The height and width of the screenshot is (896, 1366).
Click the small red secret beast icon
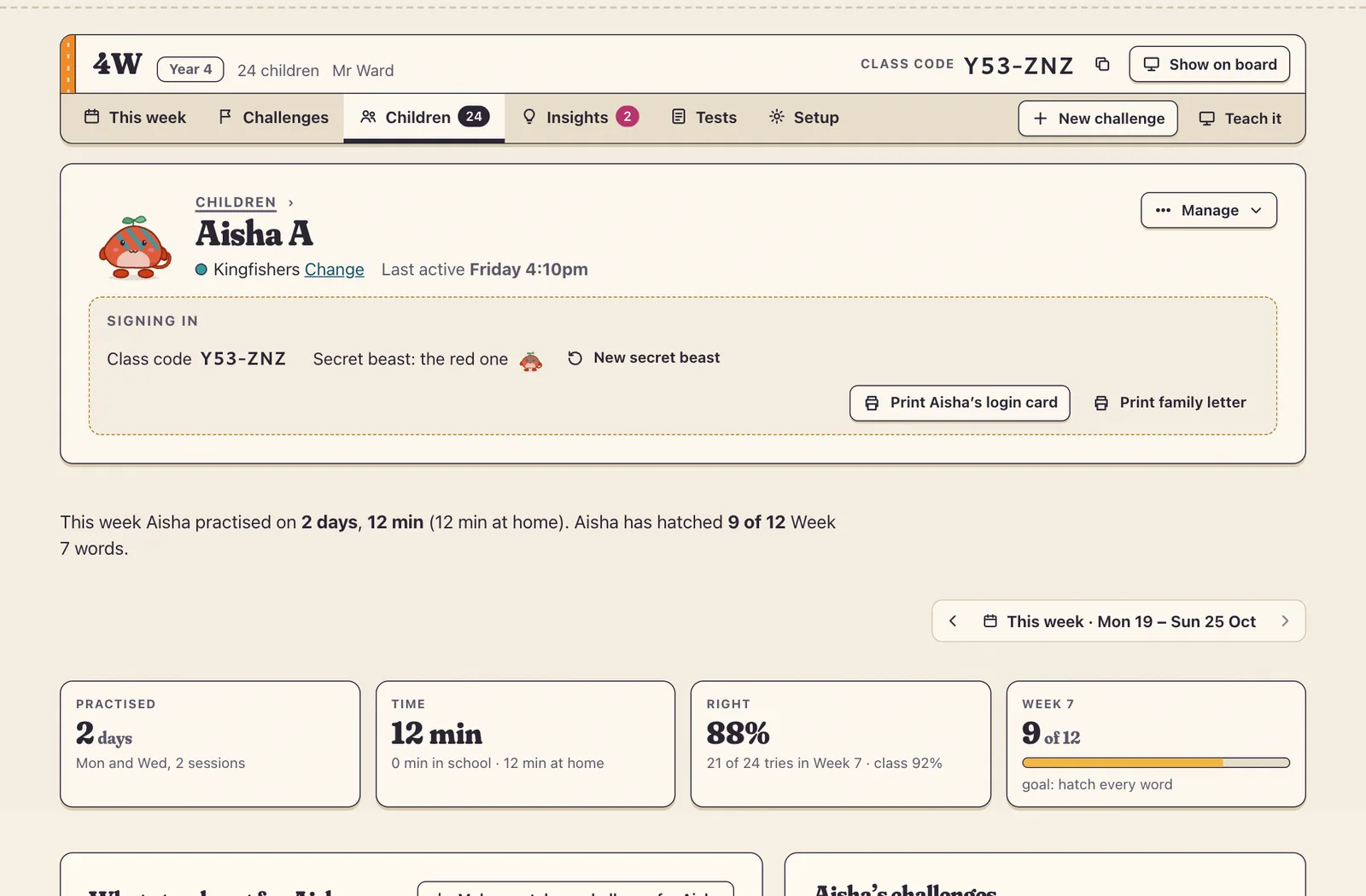click(x=531, y=361)
